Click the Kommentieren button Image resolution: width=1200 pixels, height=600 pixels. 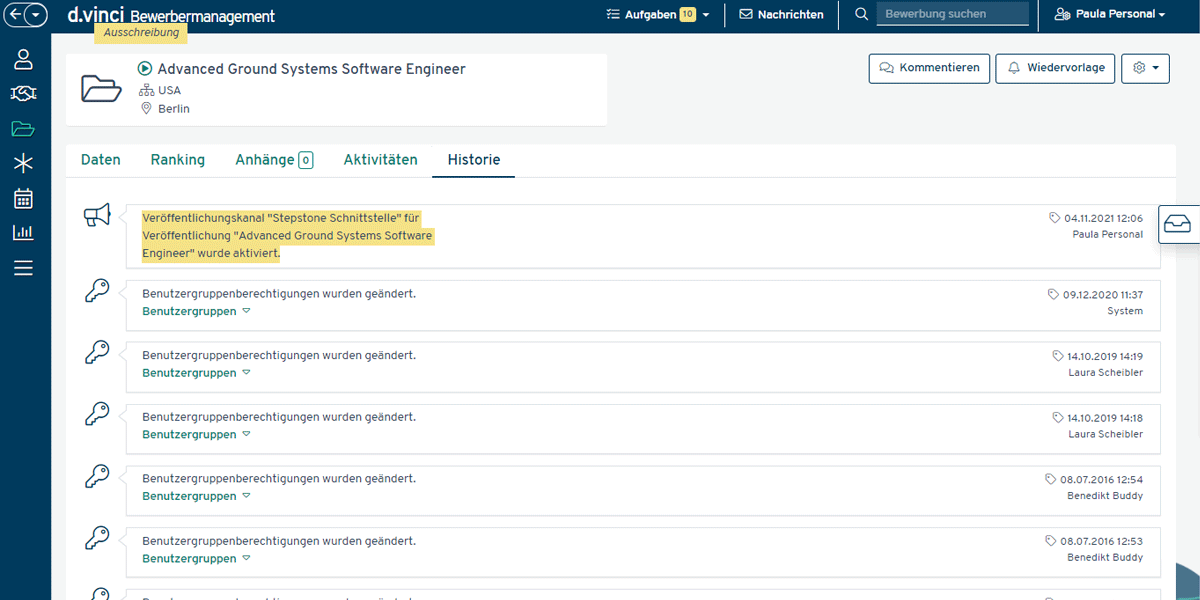(x=929, y=68)
